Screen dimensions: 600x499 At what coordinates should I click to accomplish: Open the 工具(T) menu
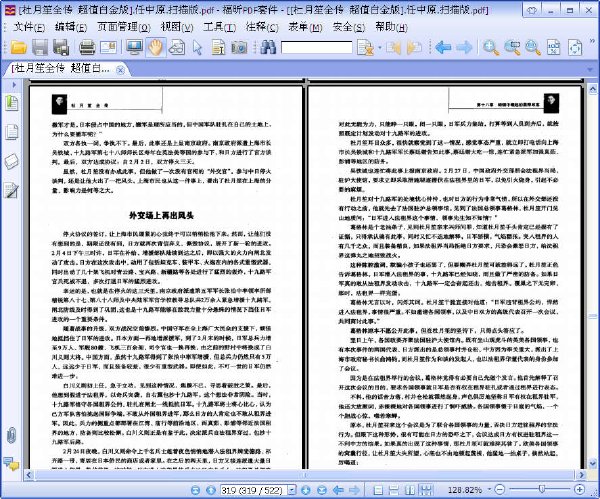219,27
